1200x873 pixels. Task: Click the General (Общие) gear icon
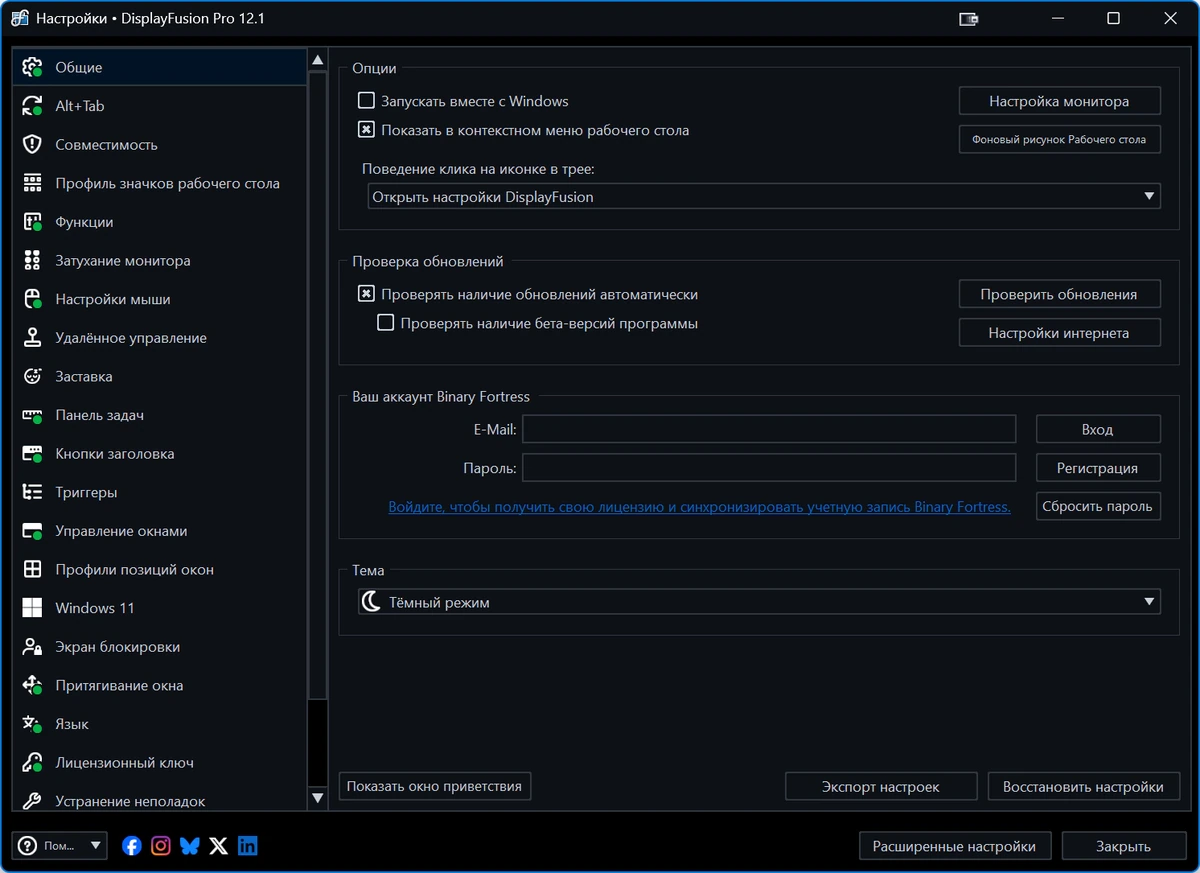click(32, 67)
